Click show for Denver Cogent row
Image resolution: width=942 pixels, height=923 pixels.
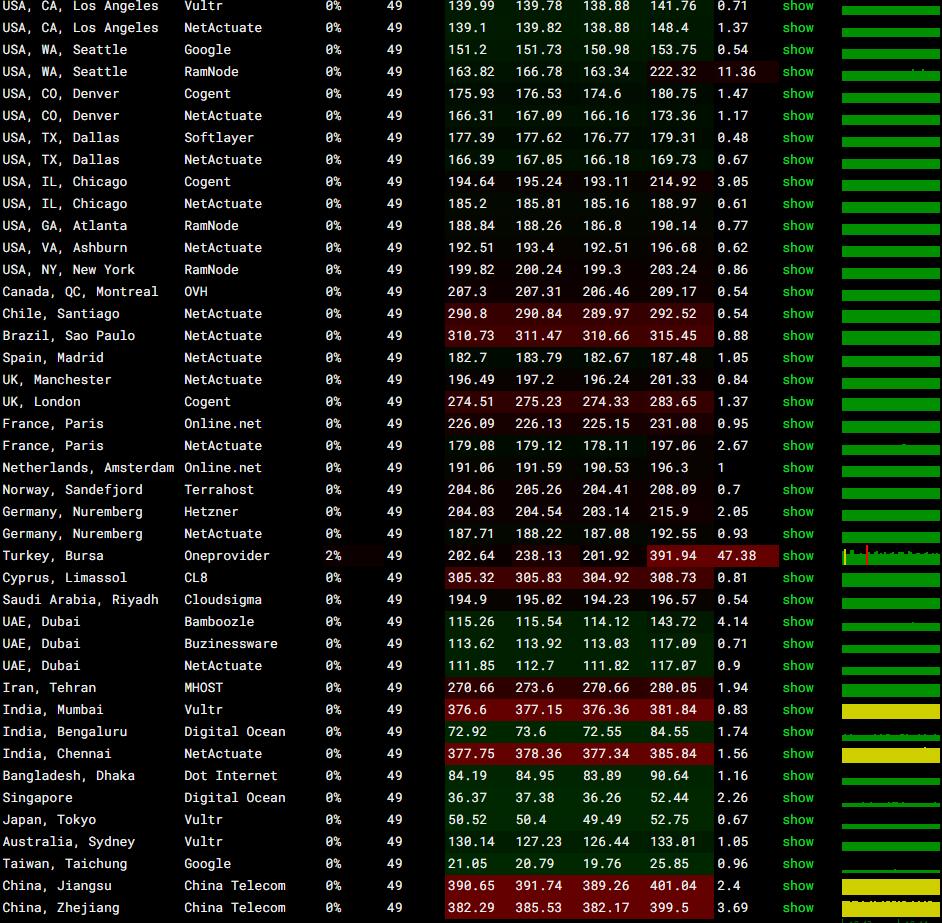click(798, 94)
